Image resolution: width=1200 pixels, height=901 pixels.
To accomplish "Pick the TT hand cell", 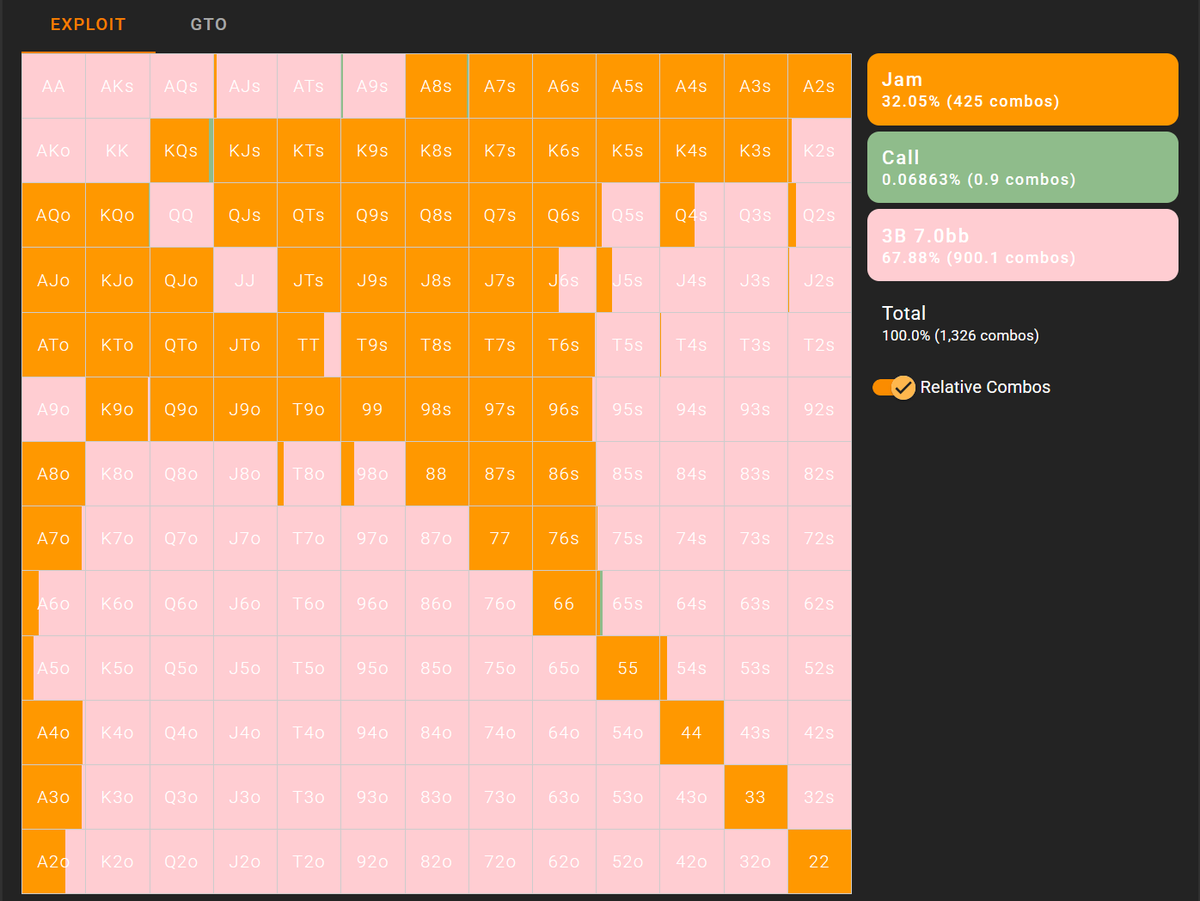I will [309, 345].
